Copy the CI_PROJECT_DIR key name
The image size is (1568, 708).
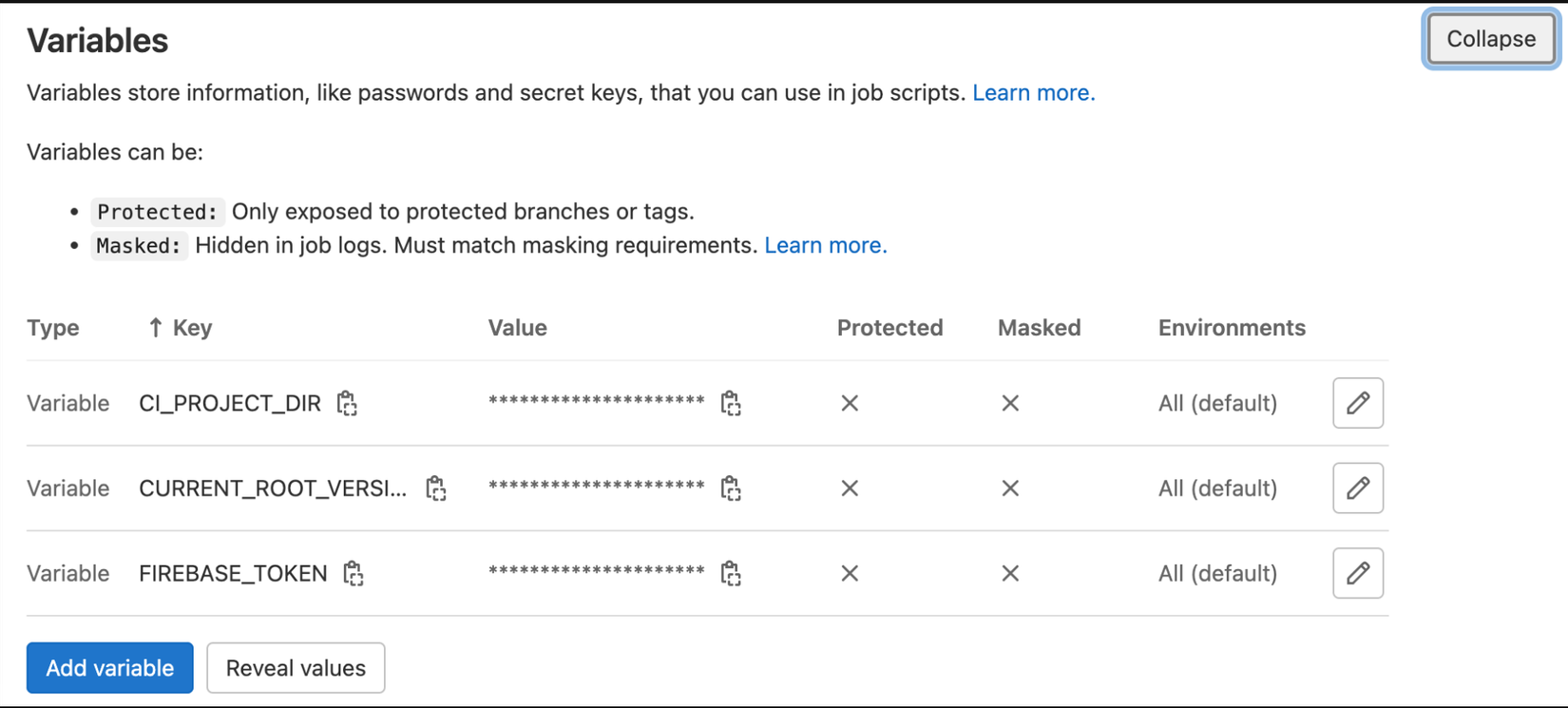point(347,403)
